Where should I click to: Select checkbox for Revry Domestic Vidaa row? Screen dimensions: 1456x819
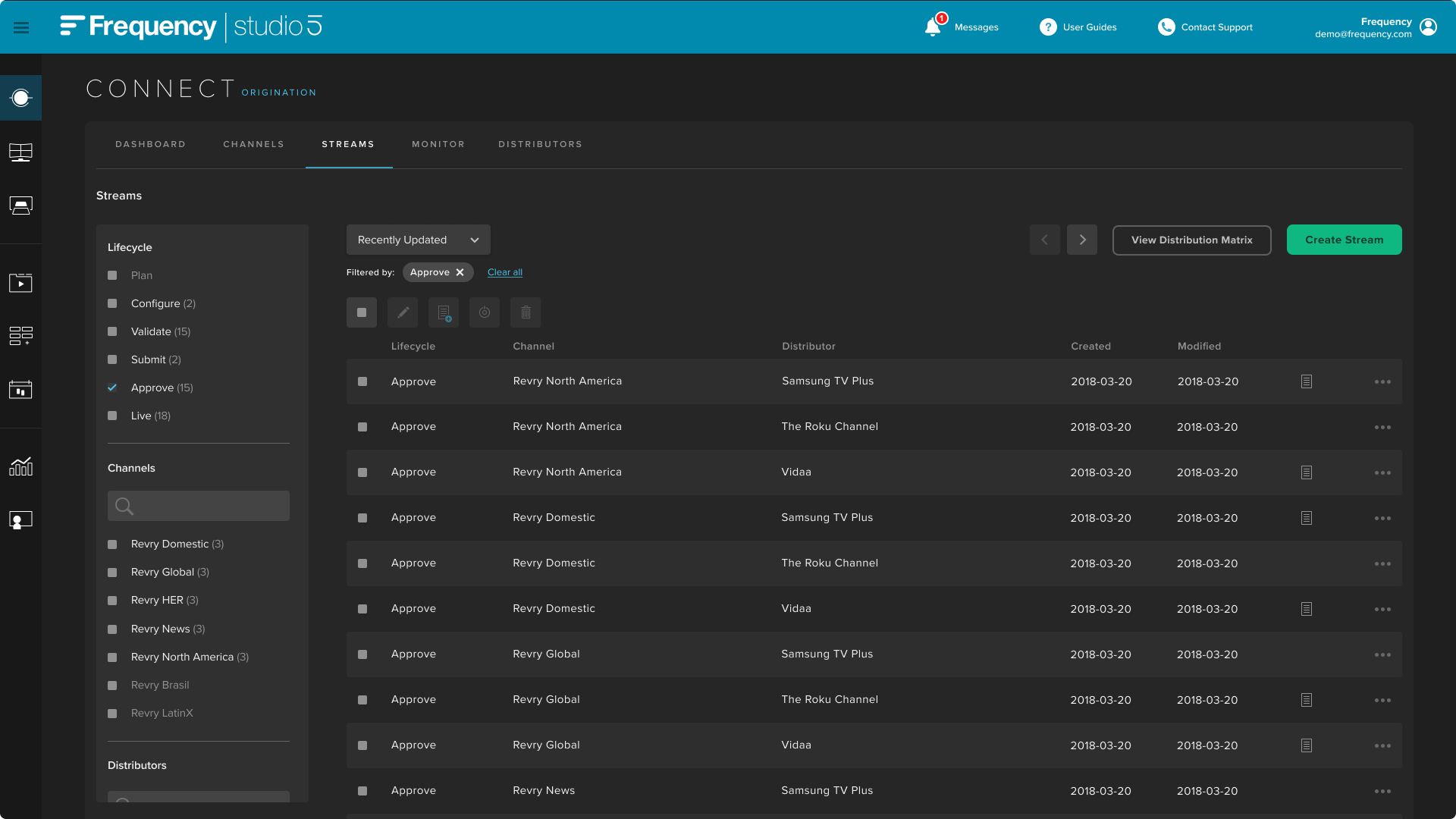pos(362,609)
